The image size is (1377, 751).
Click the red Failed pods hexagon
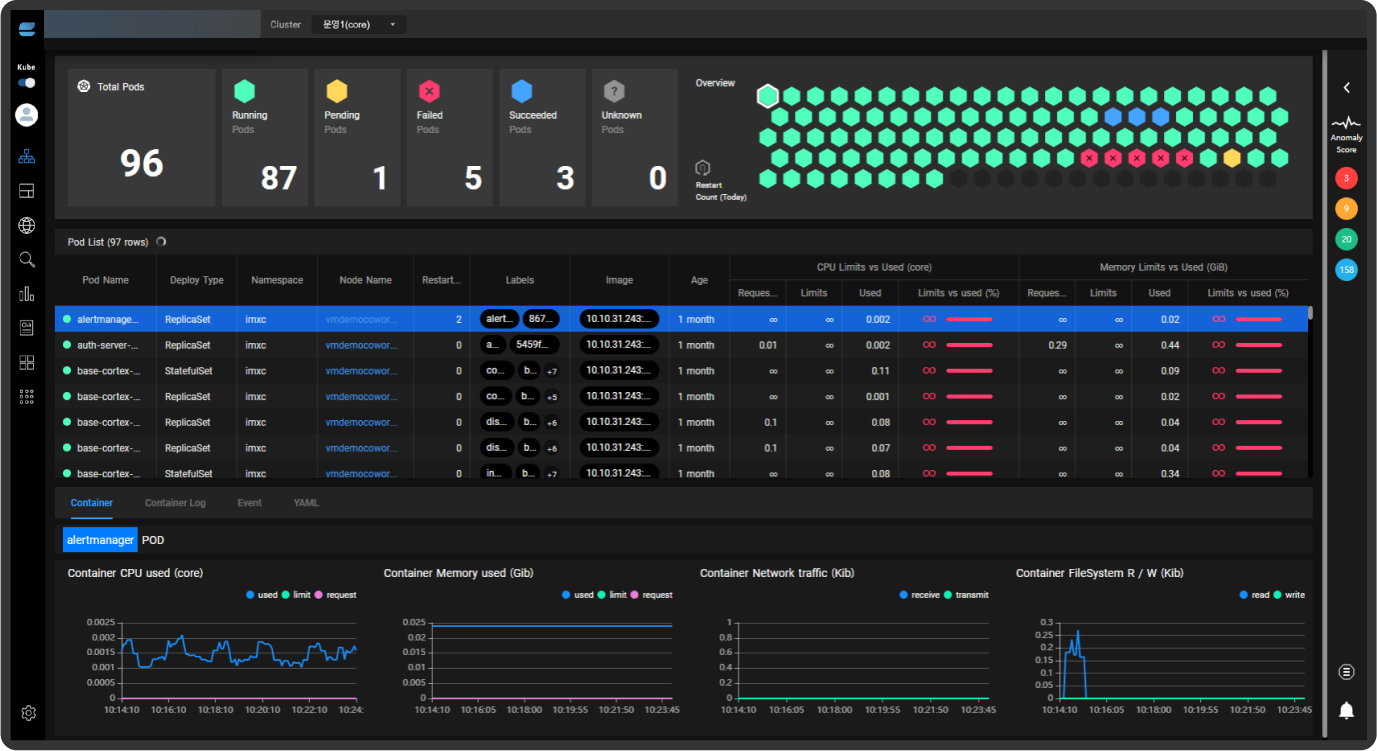coord(429,91)
